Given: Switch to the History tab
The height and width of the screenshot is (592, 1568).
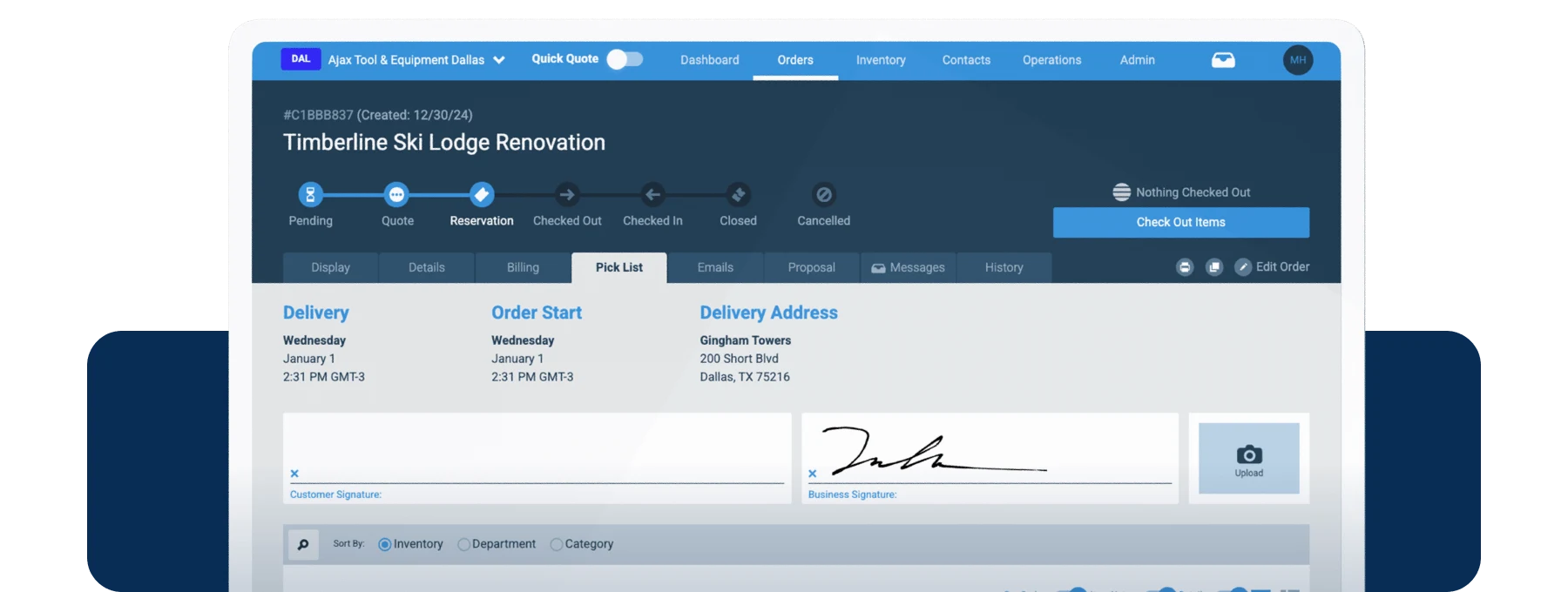Looking at the screenshot, I should tap(1004, 267).
